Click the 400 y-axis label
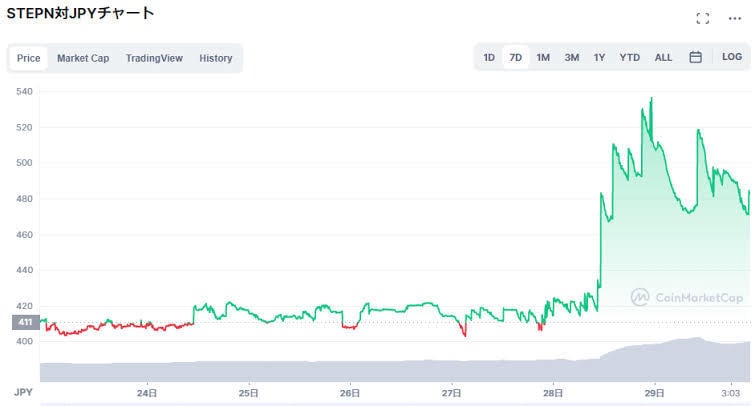This screenshot has width=755, height=406. [24, 341]
